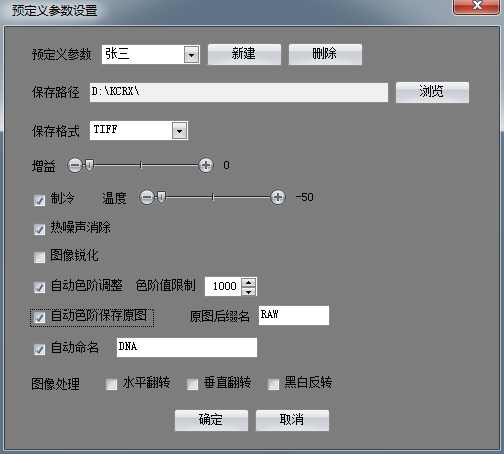This screenshot has height=454, width=504.
Task: Click the gain (增益) plus icon
Action: 206,165
